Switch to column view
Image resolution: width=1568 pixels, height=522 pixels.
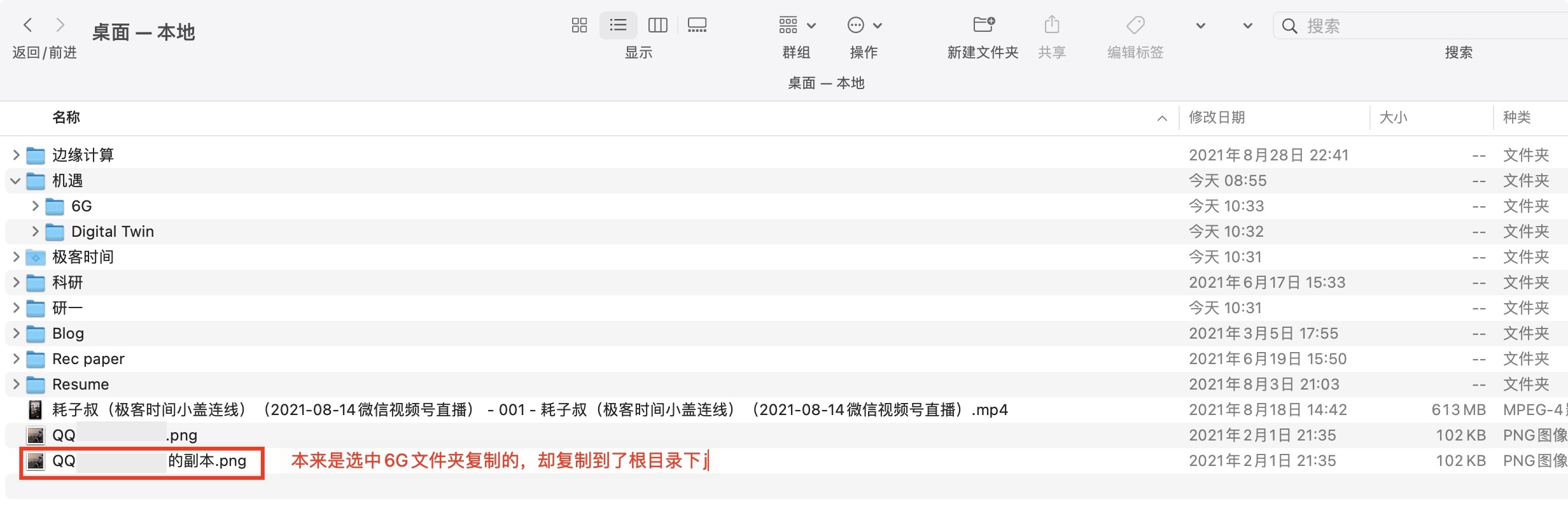pos(657,25)
